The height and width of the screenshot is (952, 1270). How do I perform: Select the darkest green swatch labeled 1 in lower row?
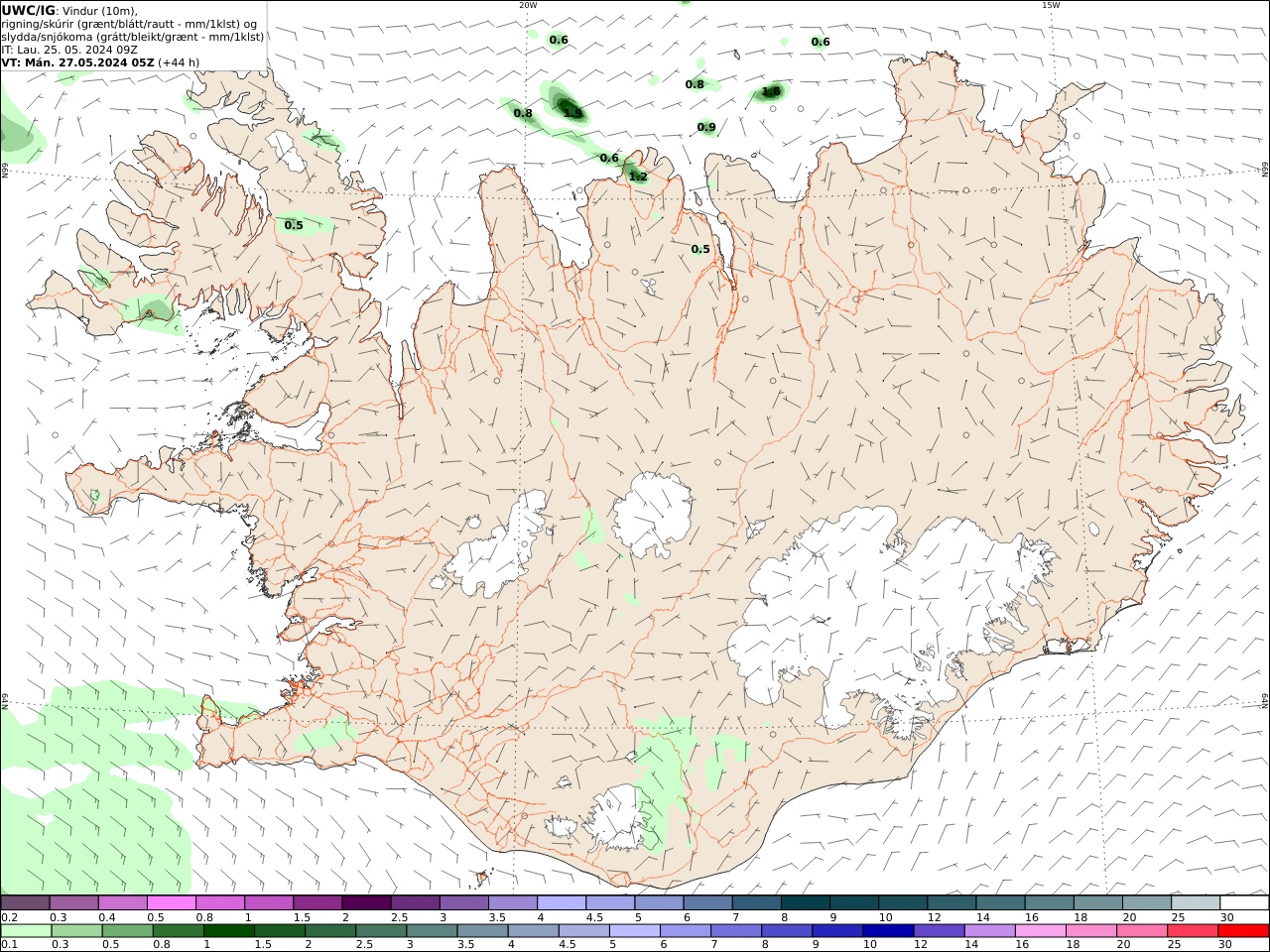click(x=229, y=930)
